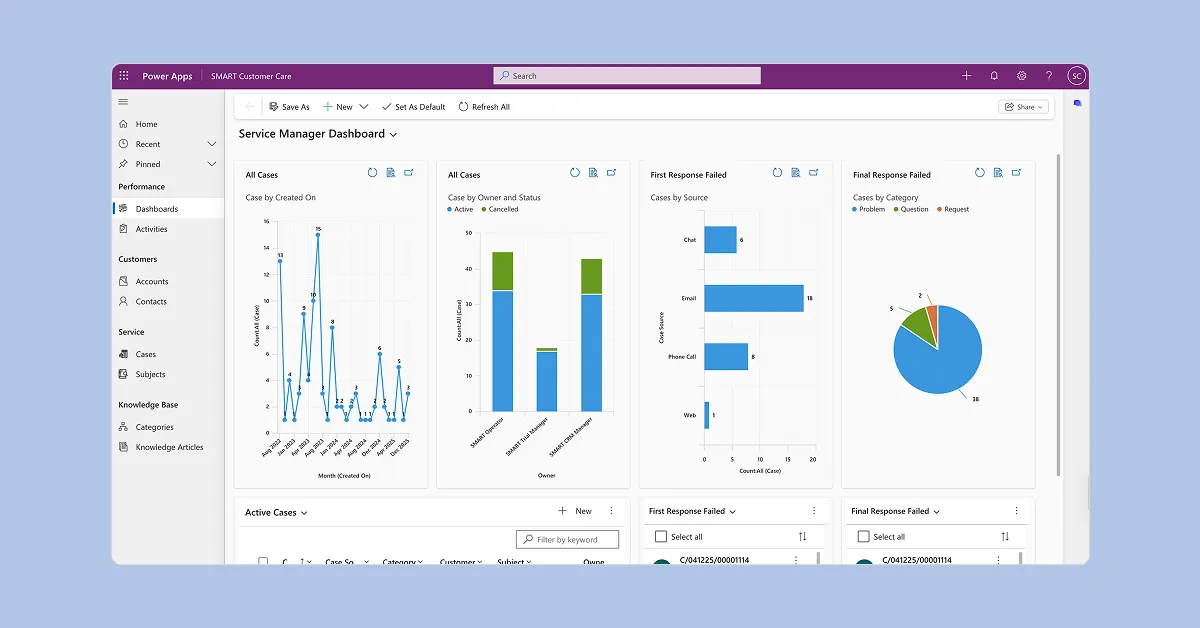Refresh the Cases by Category pie chart
The height and width of the screenshot is (628, 1200).
click(979, 173)
